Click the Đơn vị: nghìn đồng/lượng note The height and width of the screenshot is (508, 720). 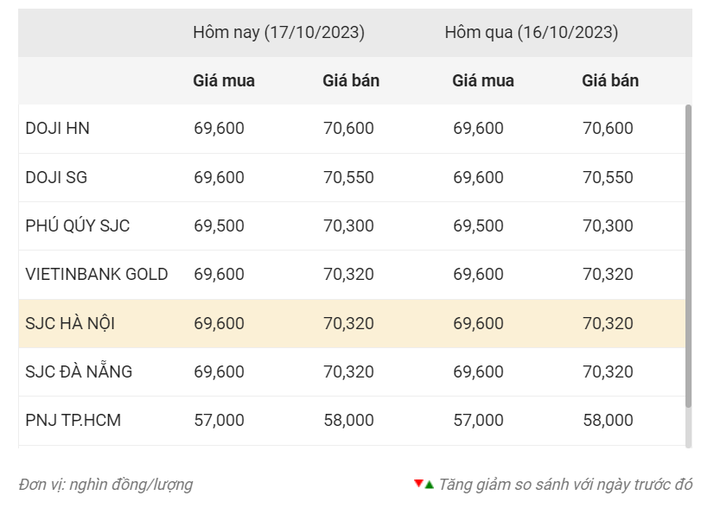click(x=106, y=485)
